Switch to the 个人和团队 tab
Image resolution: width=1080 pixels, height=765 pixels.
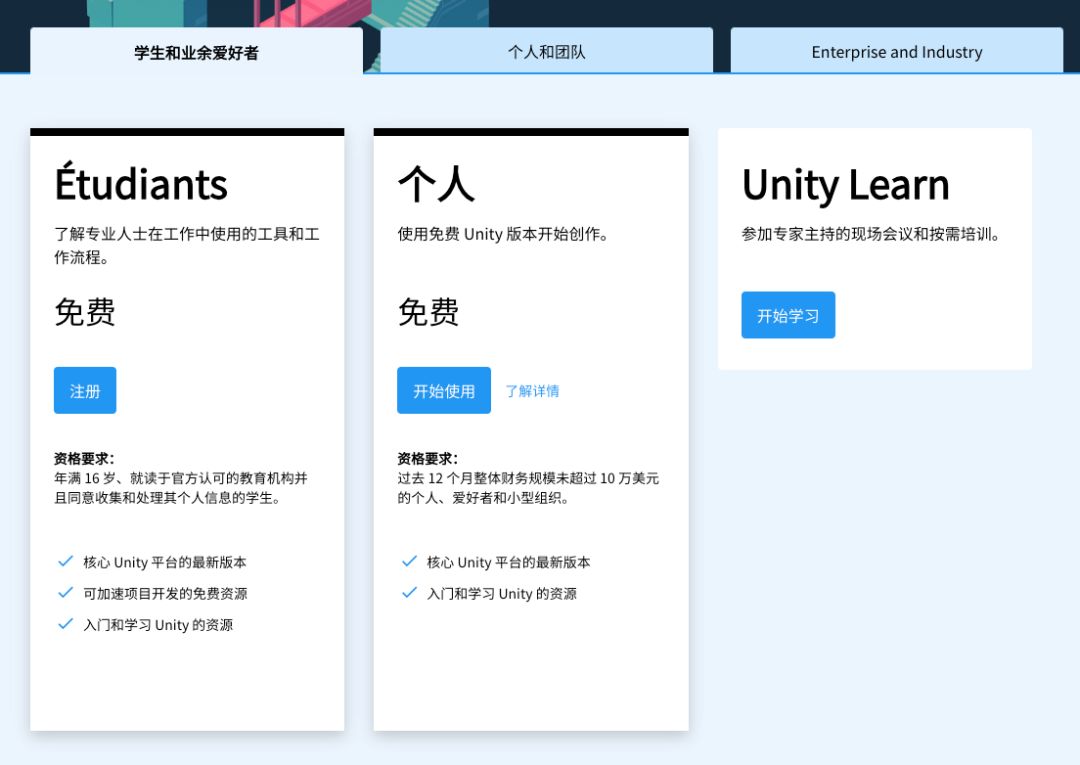click(x=546, y=50)
